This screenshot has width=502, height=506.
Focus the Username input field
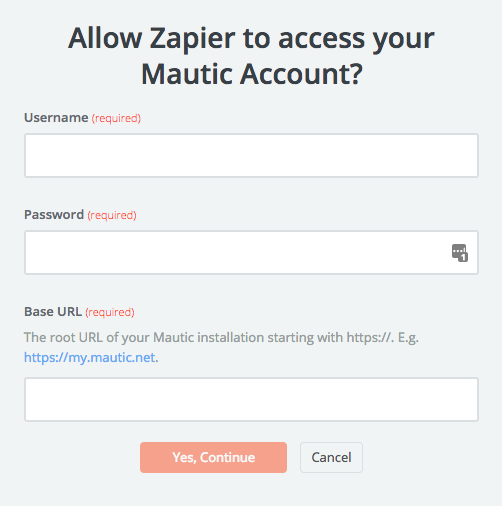coord(251,155)
